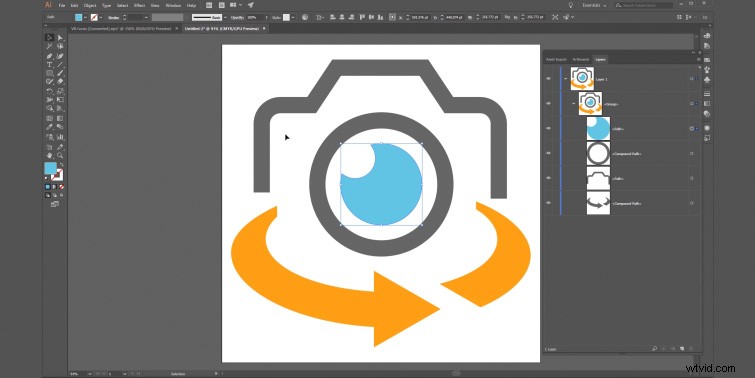Collapse the Group sublayer chevron
755x378 pixels.
[573, 104]
